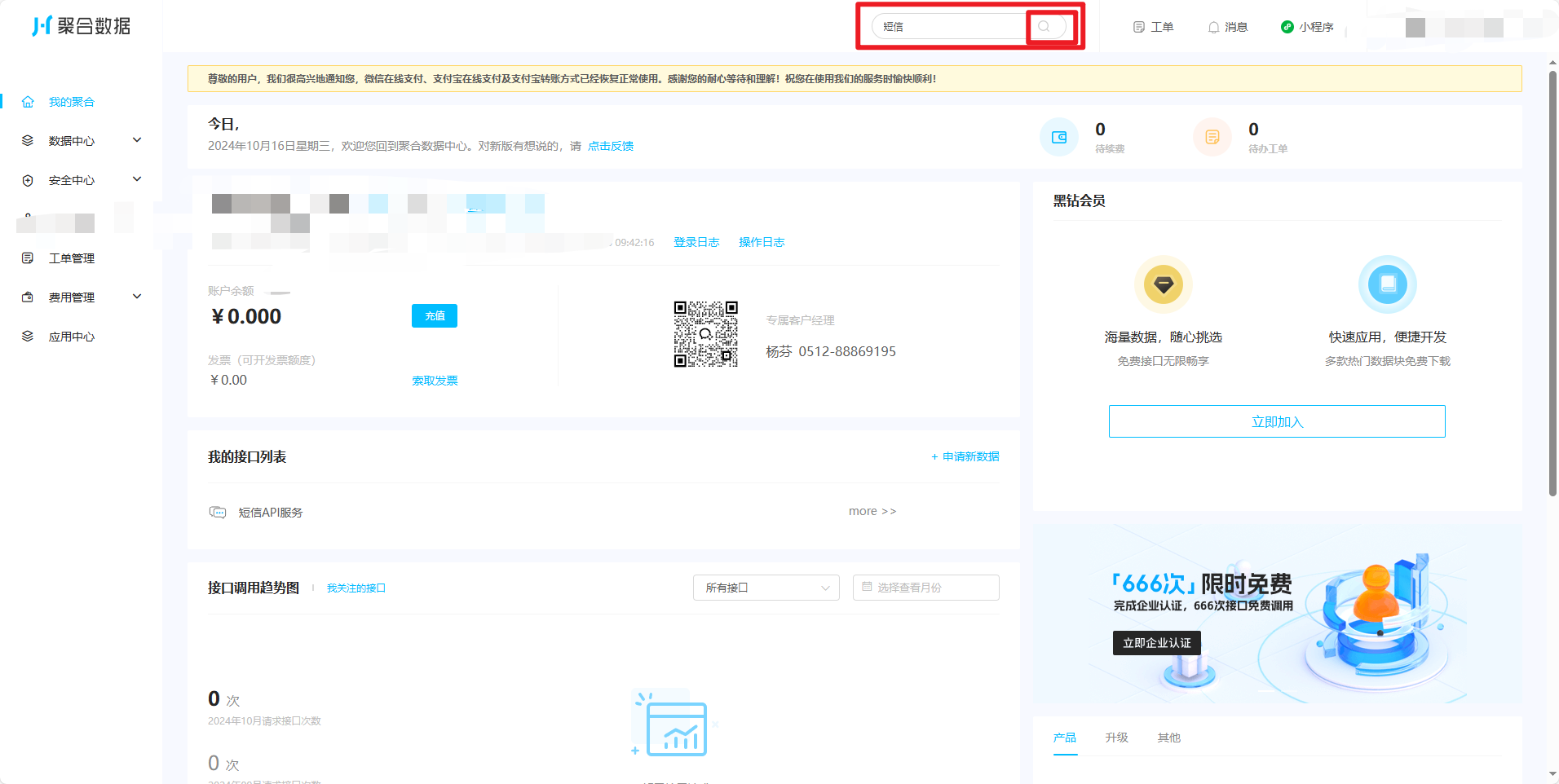Click the 待办工单 count label
The width and height of the screenshot is (1559, 784).
(x=1268, y=149)
